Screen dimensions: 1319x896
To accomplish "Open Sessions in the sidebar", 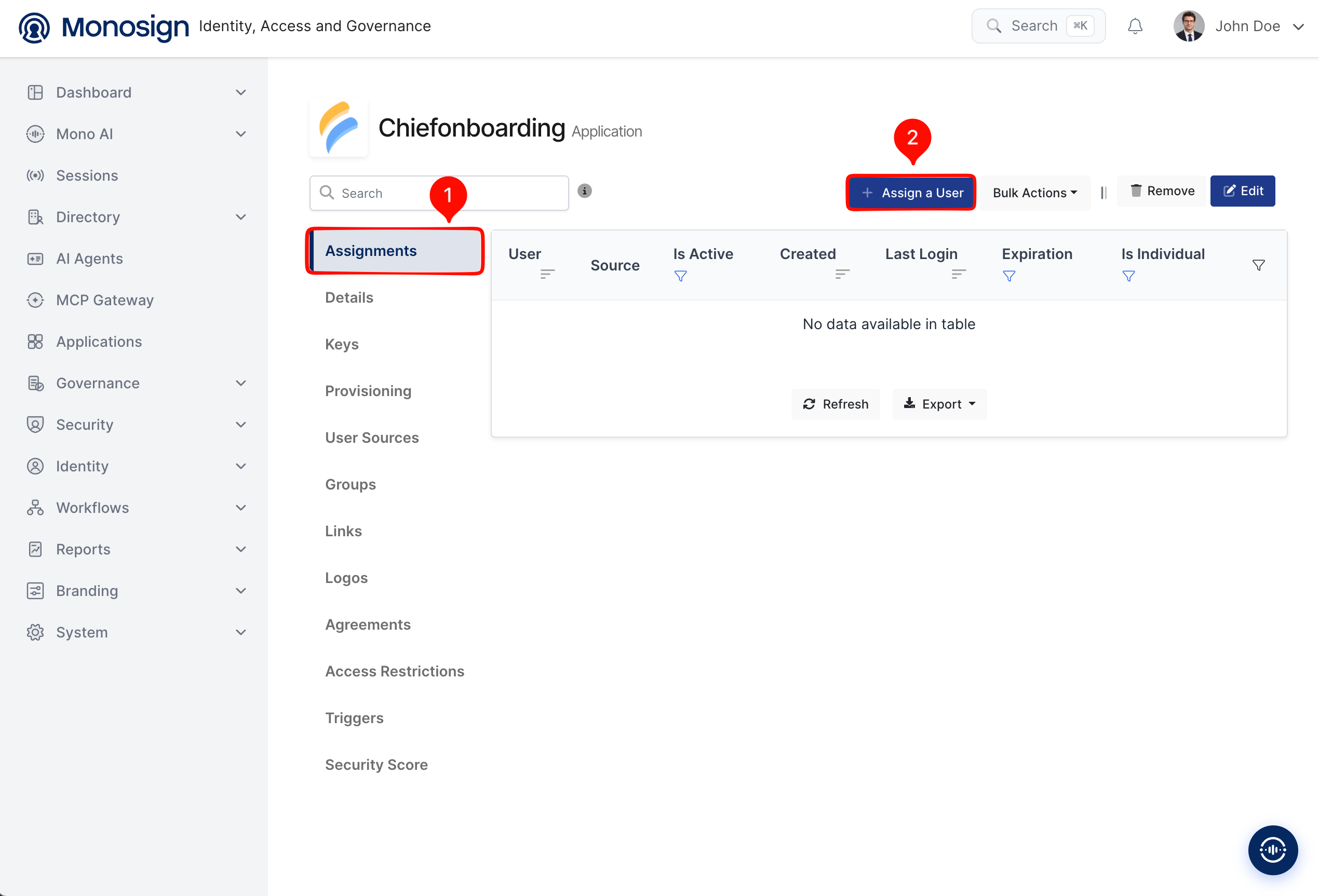I will pos(87,175).
